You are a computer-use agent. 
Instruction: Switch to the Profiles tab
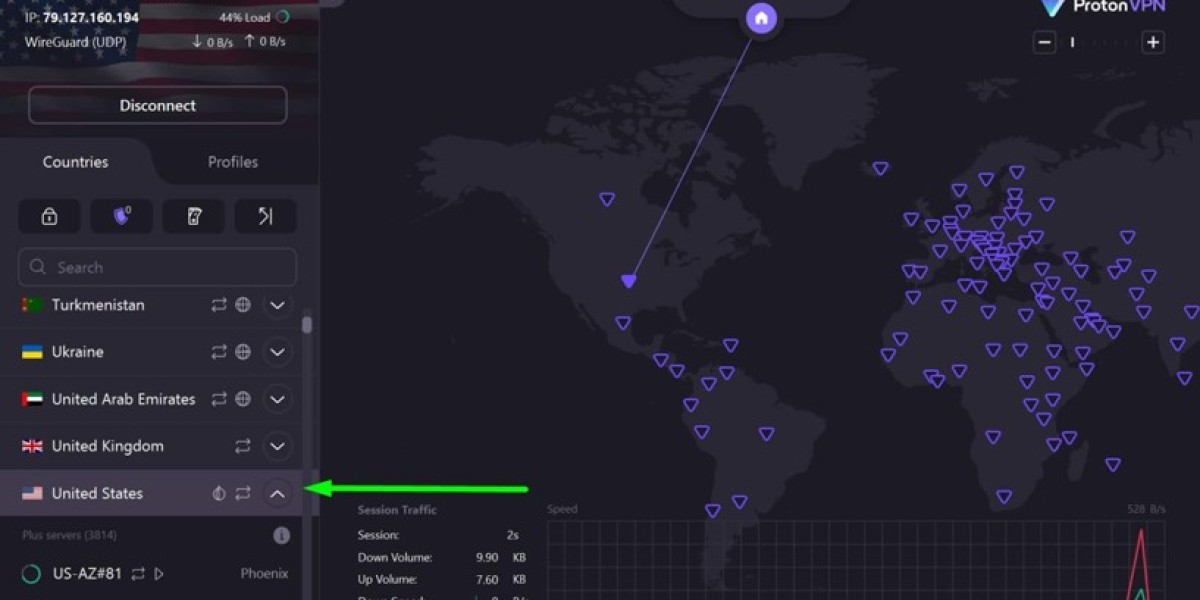233,162
